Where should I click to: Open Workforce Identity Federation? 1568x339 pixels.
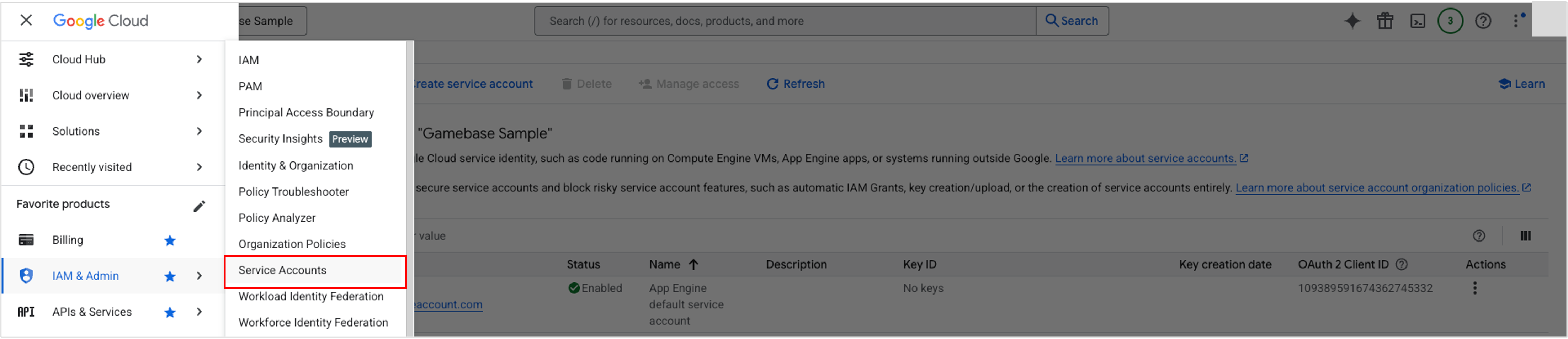click(x=313, y=323)
